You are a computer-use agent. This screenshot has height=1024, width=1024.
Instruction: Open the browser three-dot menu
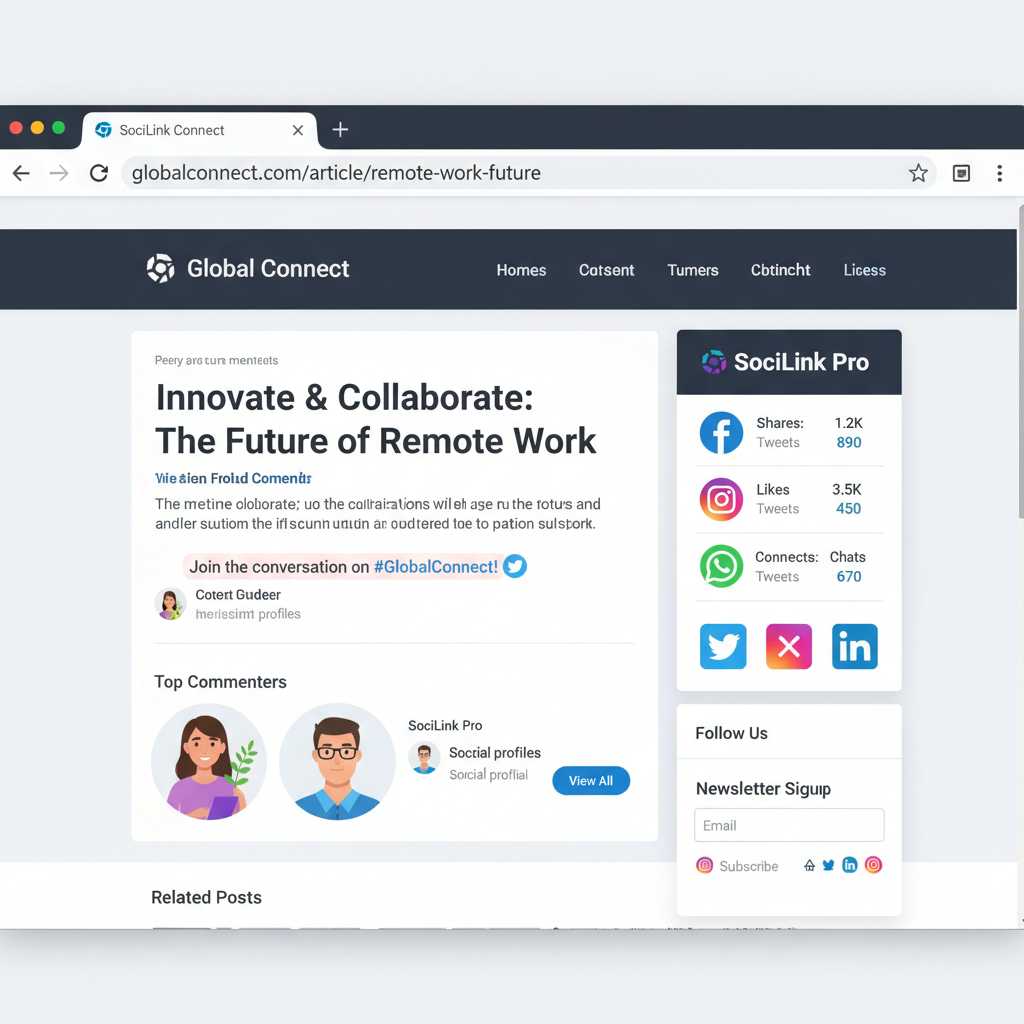click(x=999, y=173)
